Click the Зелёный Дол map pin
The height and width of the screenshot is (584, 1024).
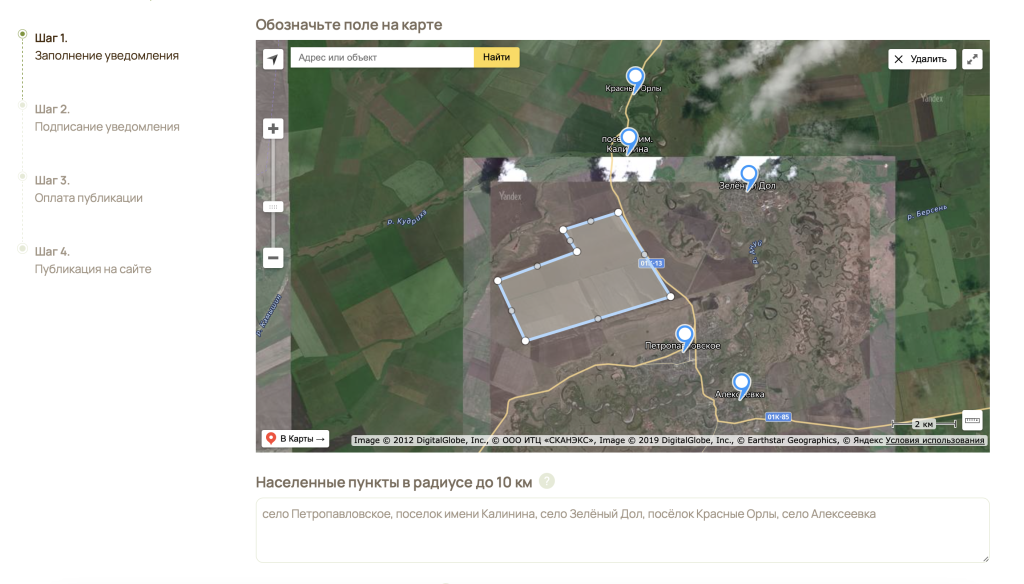pos(748,176)
